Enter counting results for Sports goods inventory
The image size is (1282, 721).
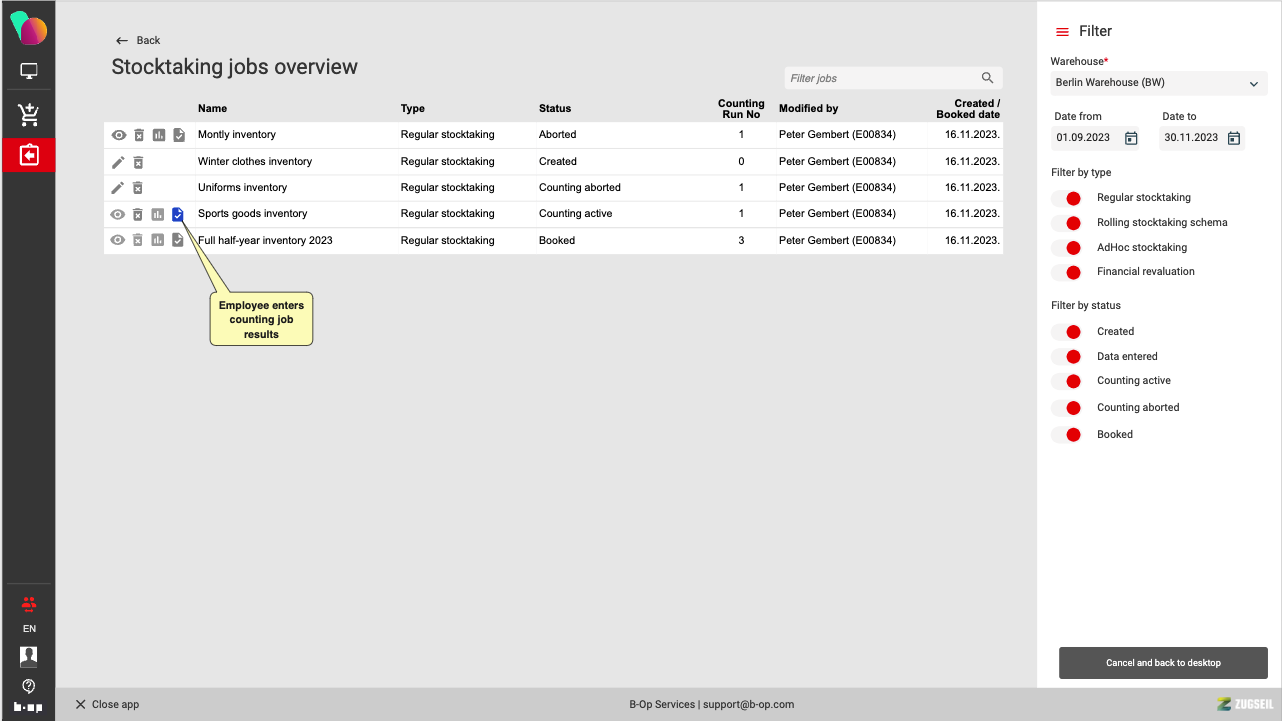point(178,214)
